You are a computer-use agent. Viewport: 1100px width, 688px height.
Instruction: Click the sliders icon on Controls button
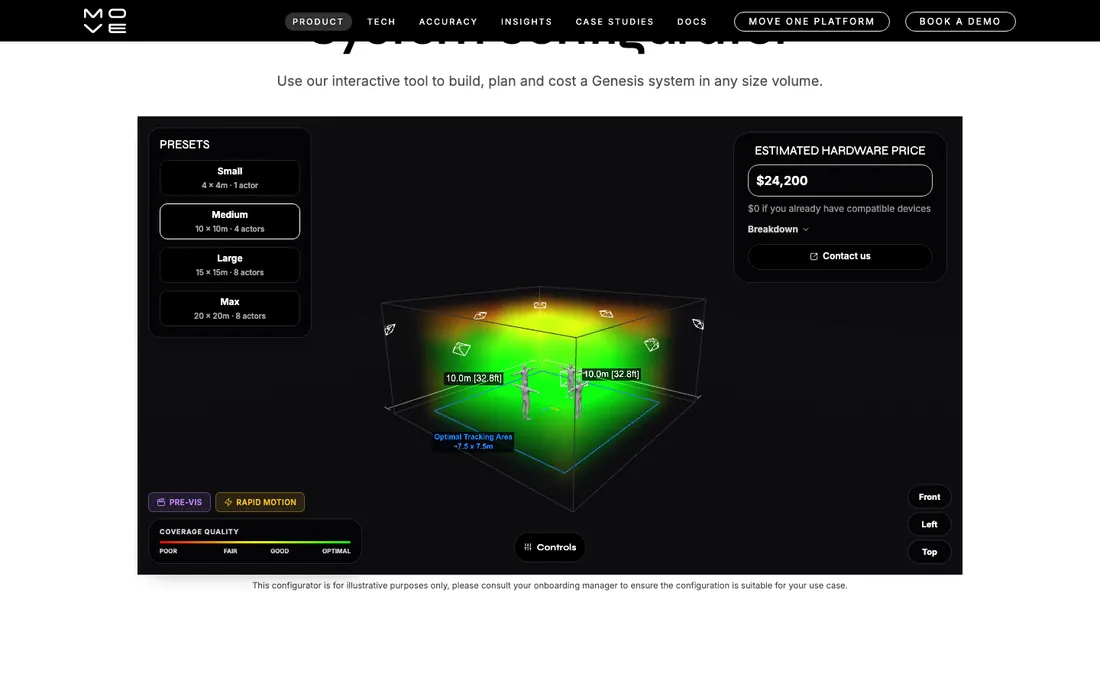click(528, 547)
